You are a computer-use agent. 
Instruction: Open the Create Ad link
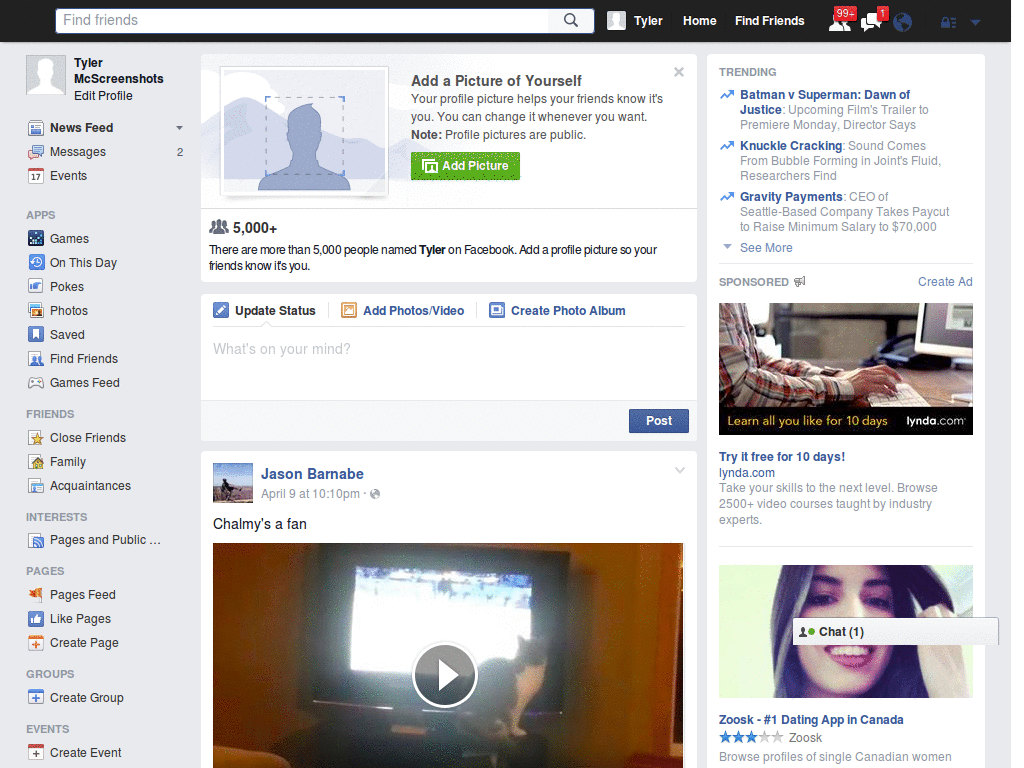(945, 282)
